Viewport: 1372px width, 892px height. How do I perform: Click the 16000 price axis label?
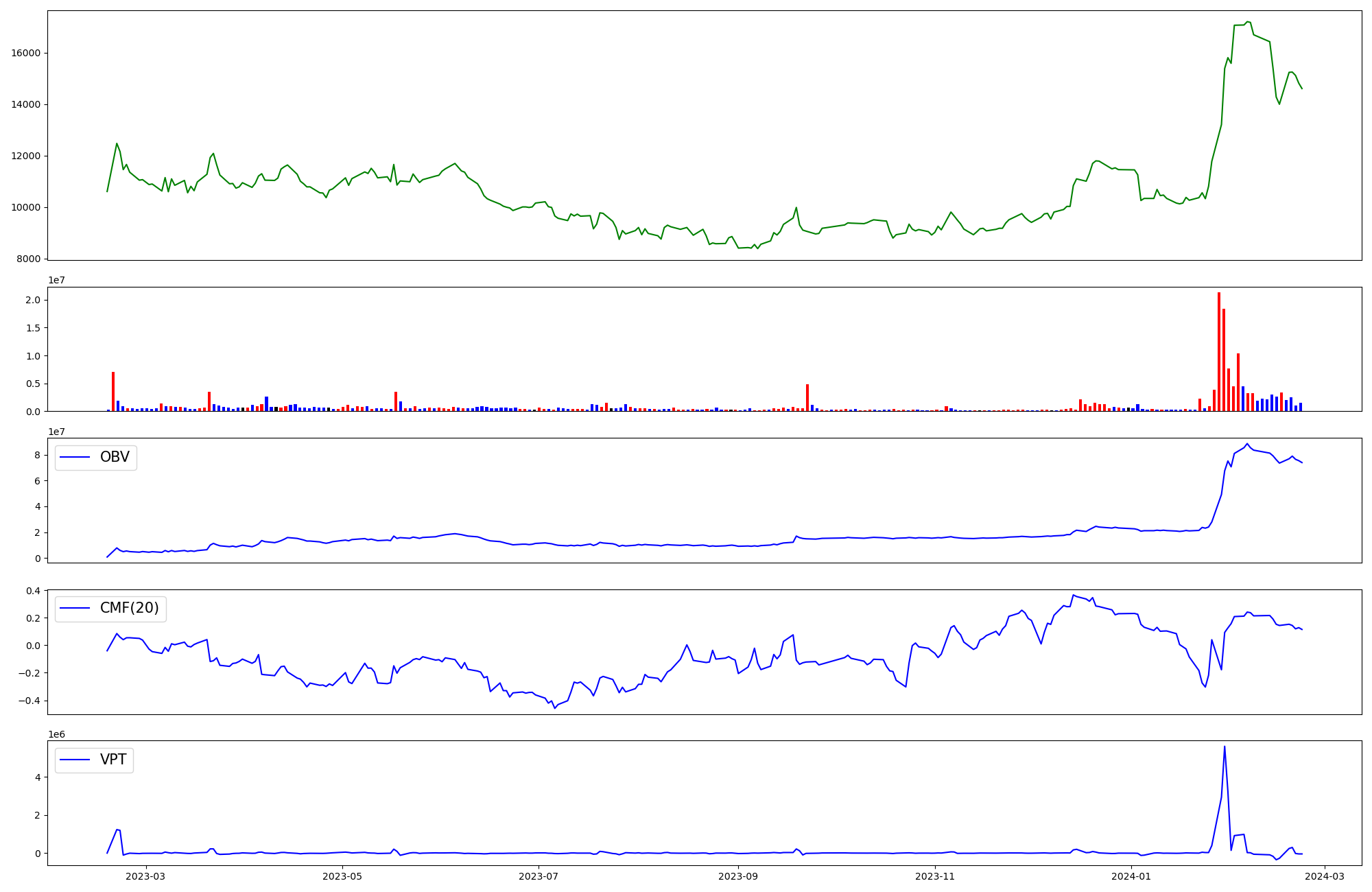click(x=26, y=54)
